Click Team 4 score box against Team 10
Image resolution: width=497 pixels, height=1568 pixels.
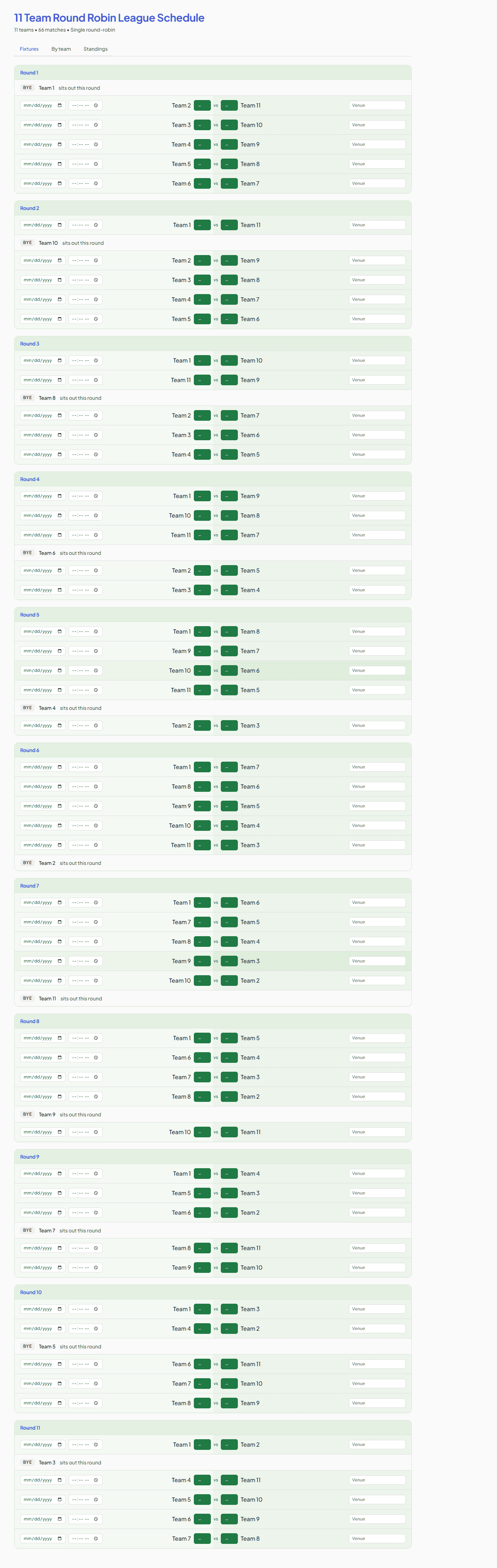point(229,826)
